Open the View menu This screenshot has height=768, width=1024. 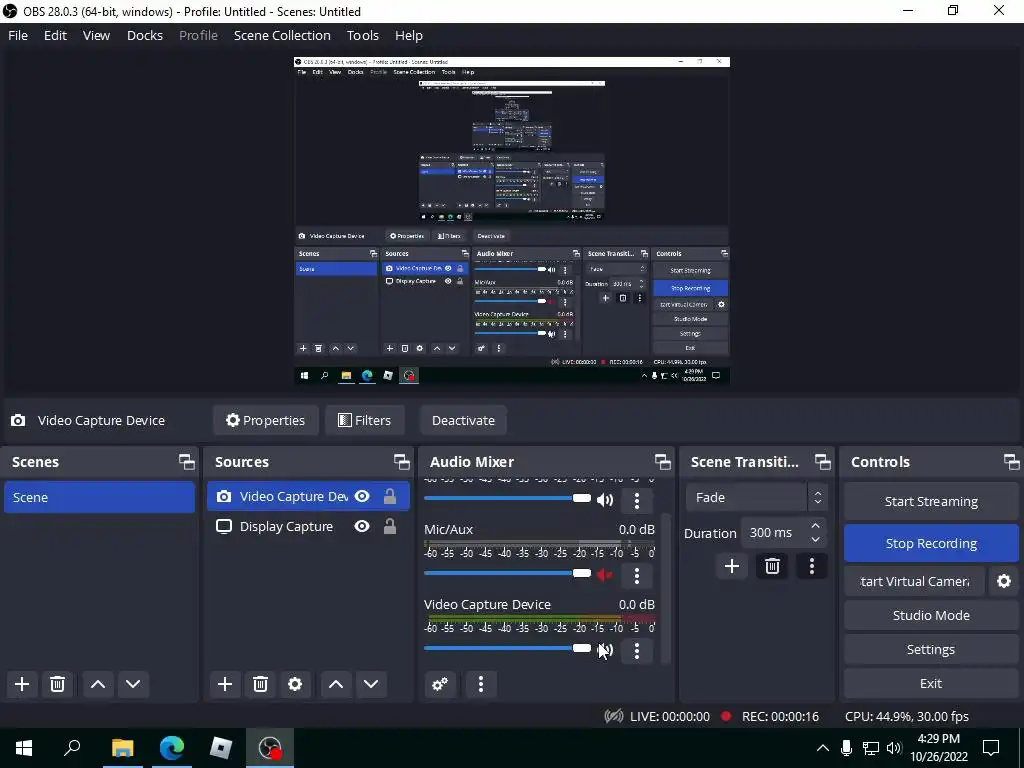pos(96,35)
